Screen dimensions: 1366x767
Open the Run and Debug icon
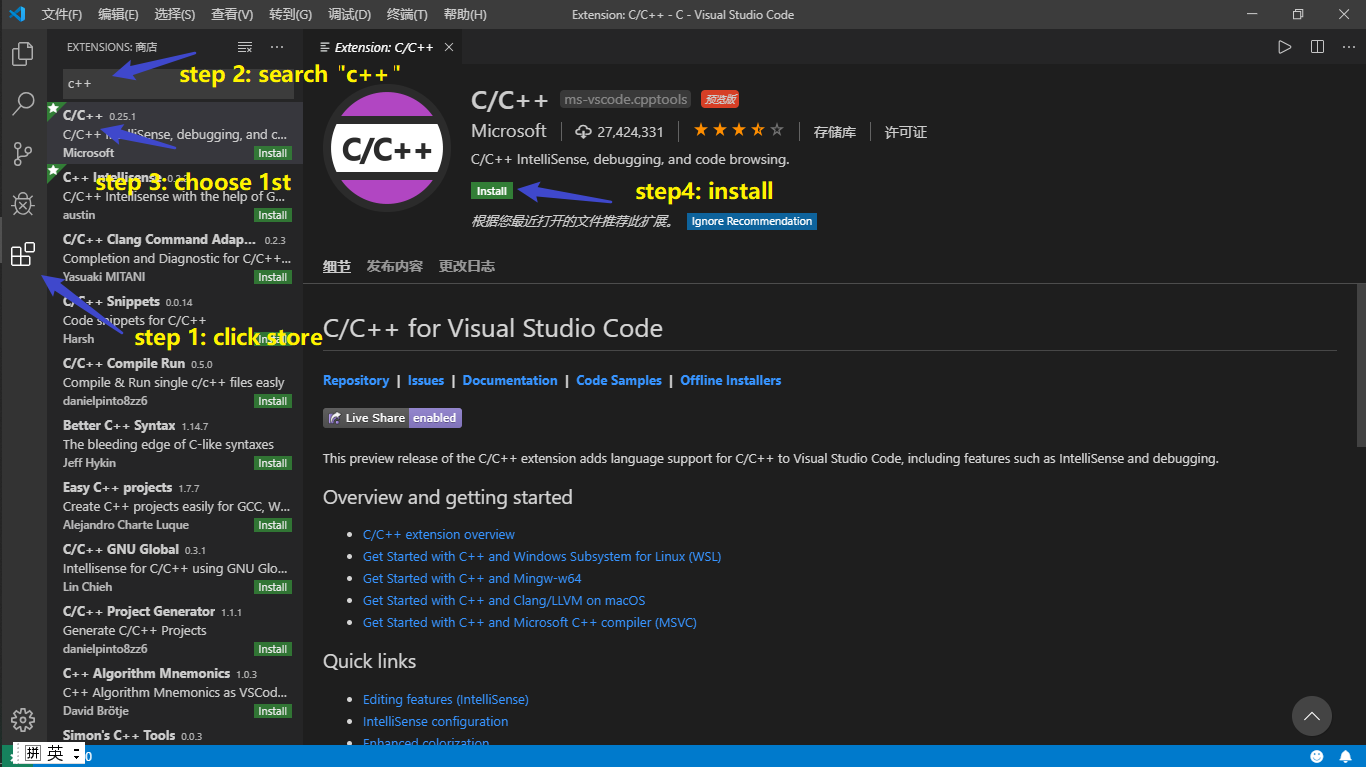coord(23,203)
